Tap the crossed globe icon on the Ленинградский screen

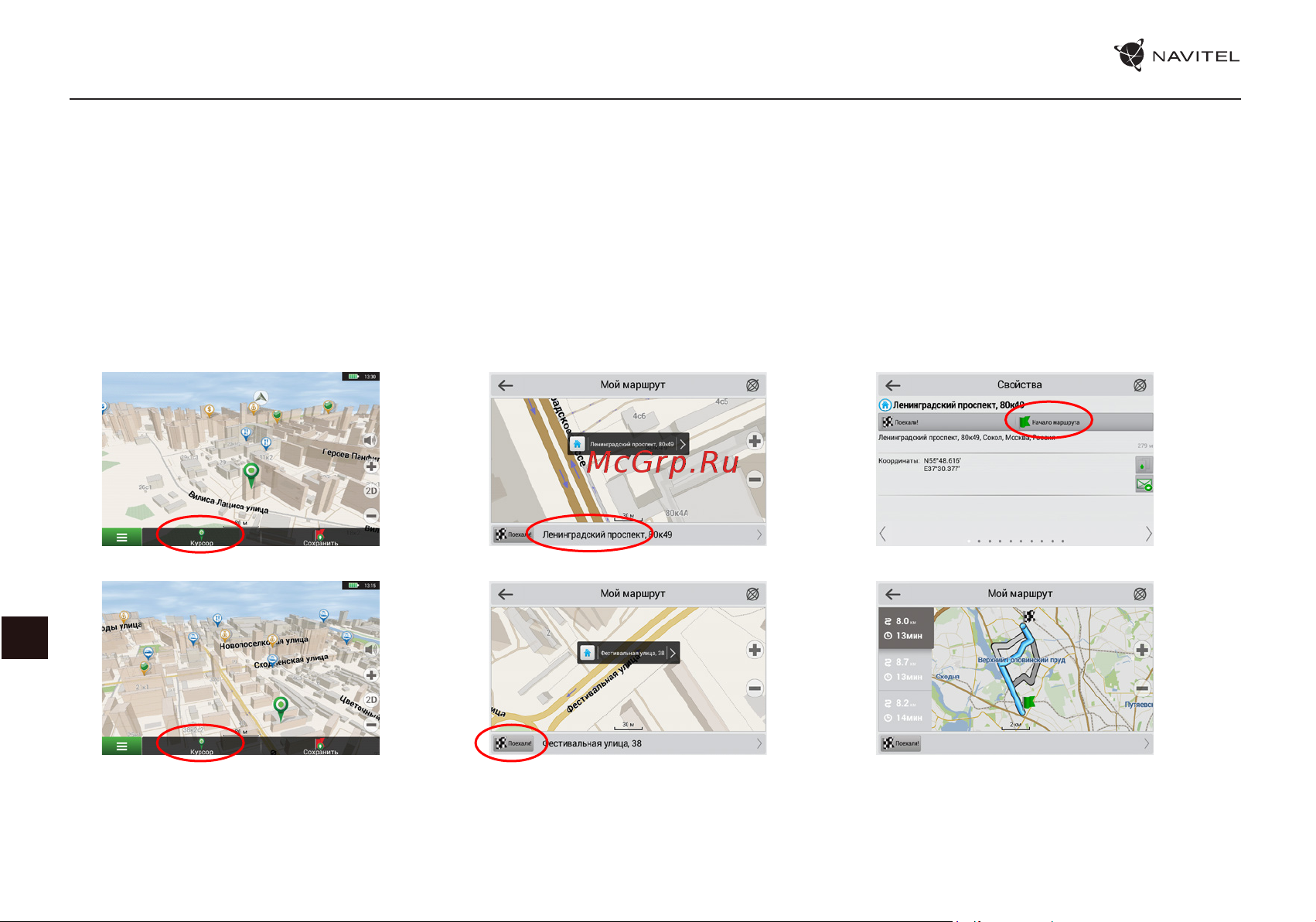[752, 385]
